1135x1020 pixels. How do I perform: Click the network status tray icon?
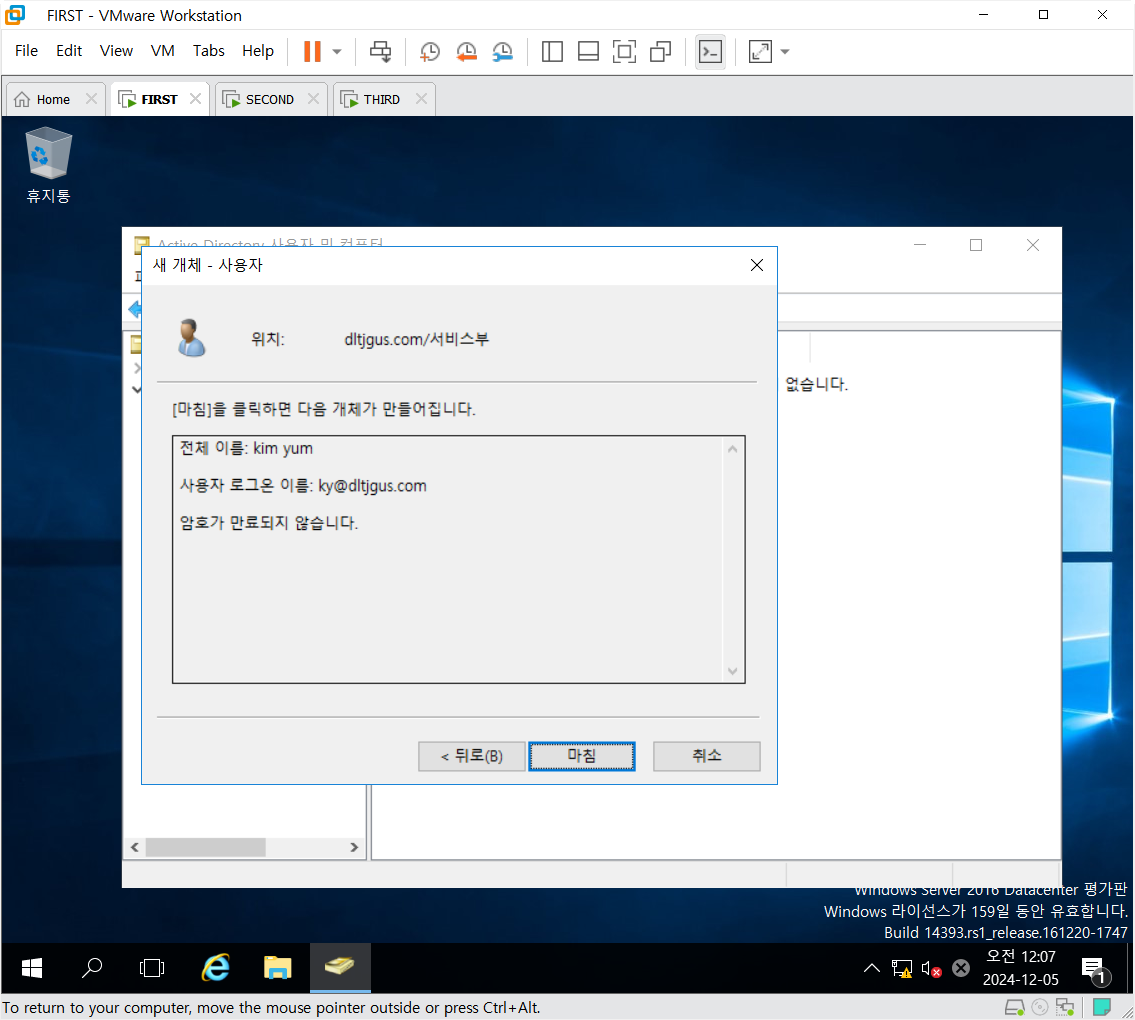(x=902, y=969)
